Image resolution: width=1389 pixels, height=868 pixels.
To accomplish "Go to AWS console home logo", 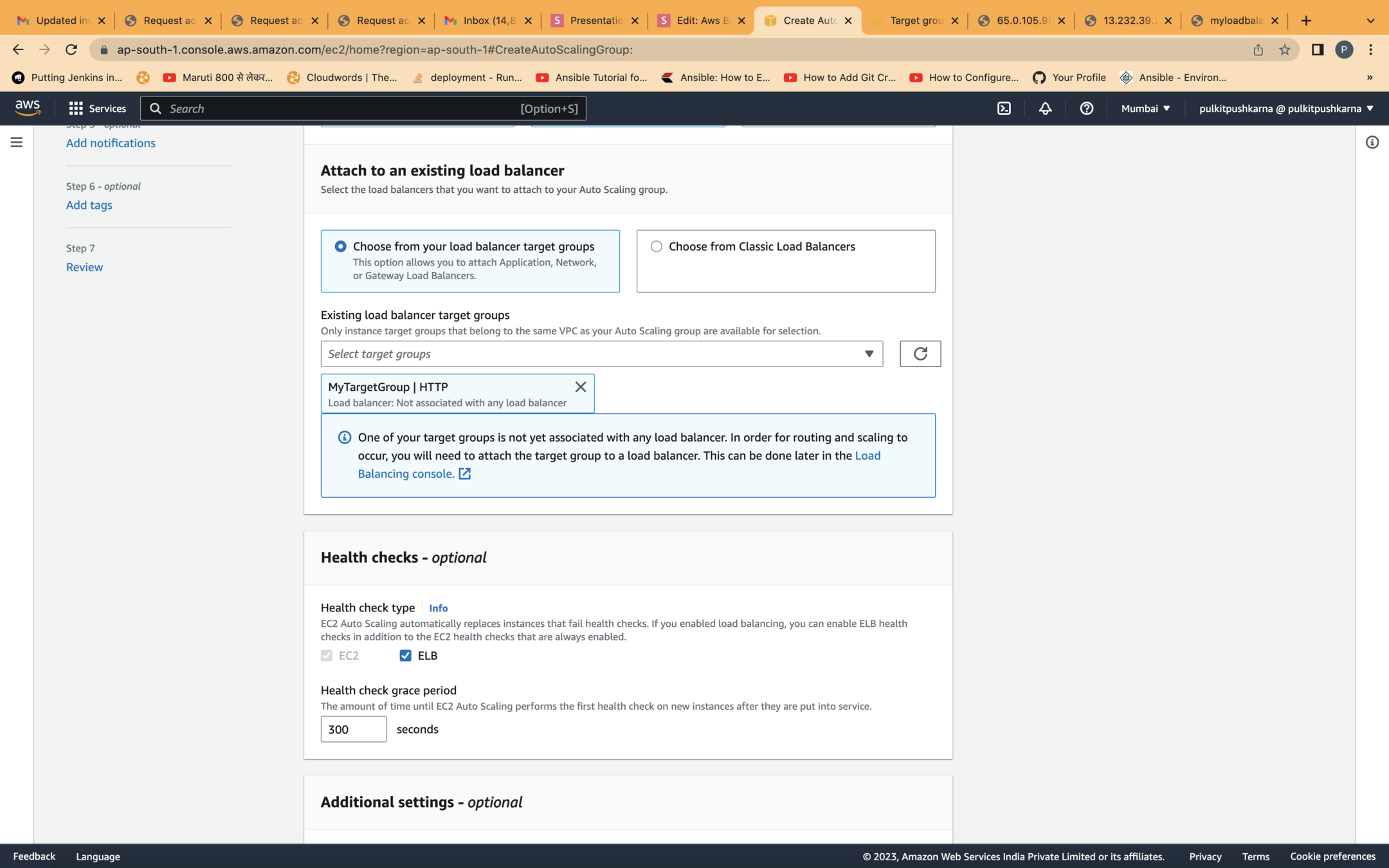I will coord(28,108).
